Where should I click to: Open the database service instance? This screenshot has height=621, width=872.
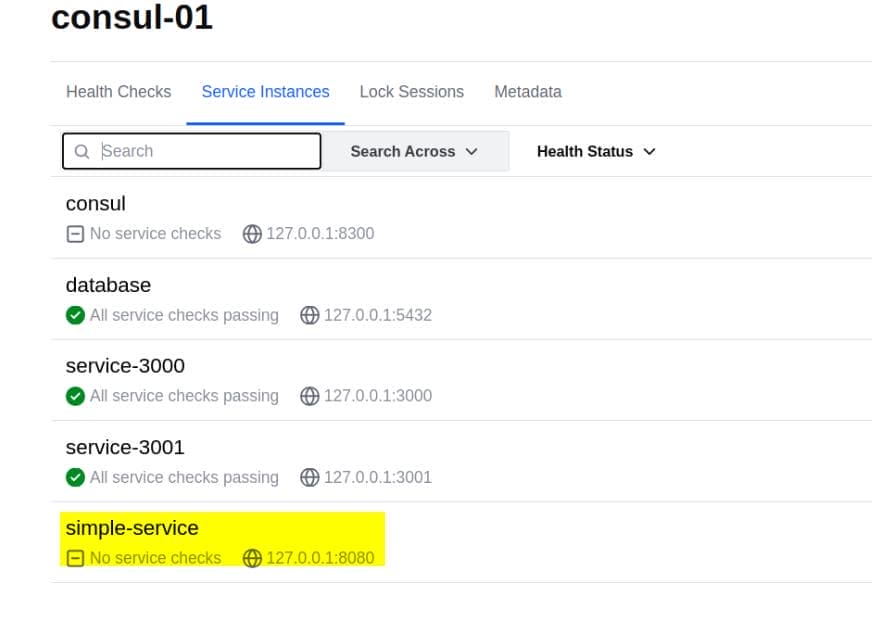click(108, 285)
